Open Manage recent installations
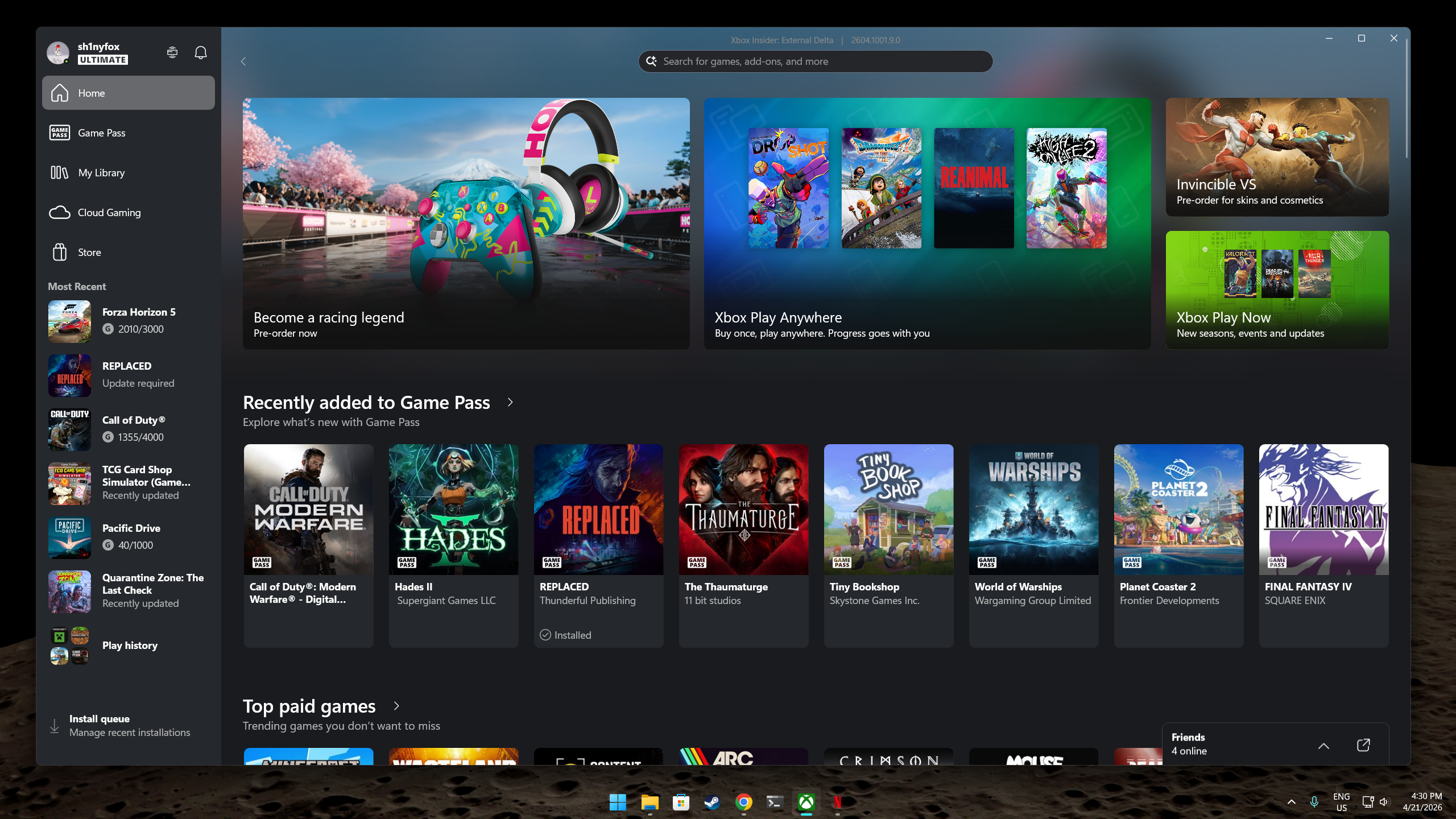 click(130, 732)
